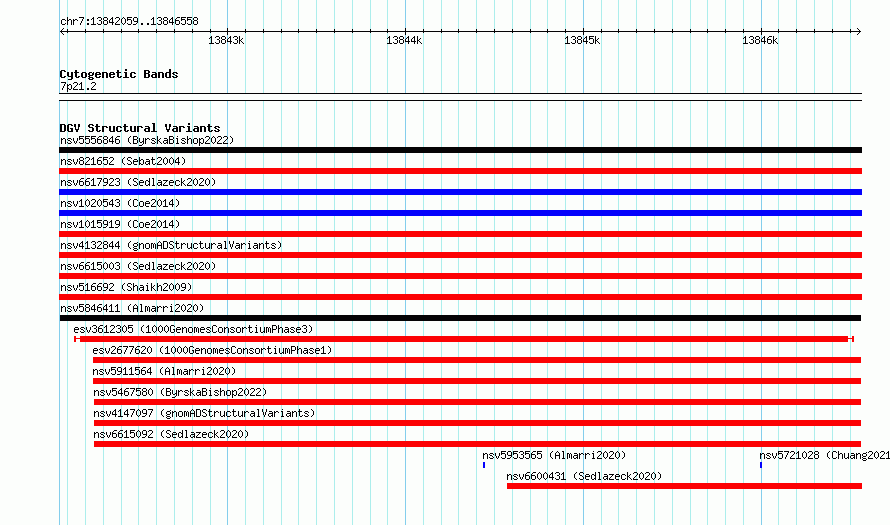
Task: Select the black bar for nsv5556846
Action: click(x=460, y=150)
